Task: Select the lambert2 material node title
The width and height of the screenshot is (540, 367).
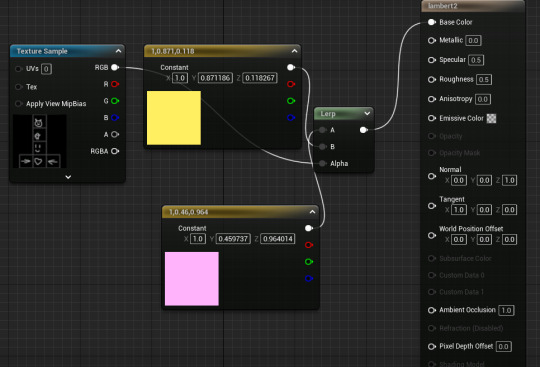Action: [443, 6]
